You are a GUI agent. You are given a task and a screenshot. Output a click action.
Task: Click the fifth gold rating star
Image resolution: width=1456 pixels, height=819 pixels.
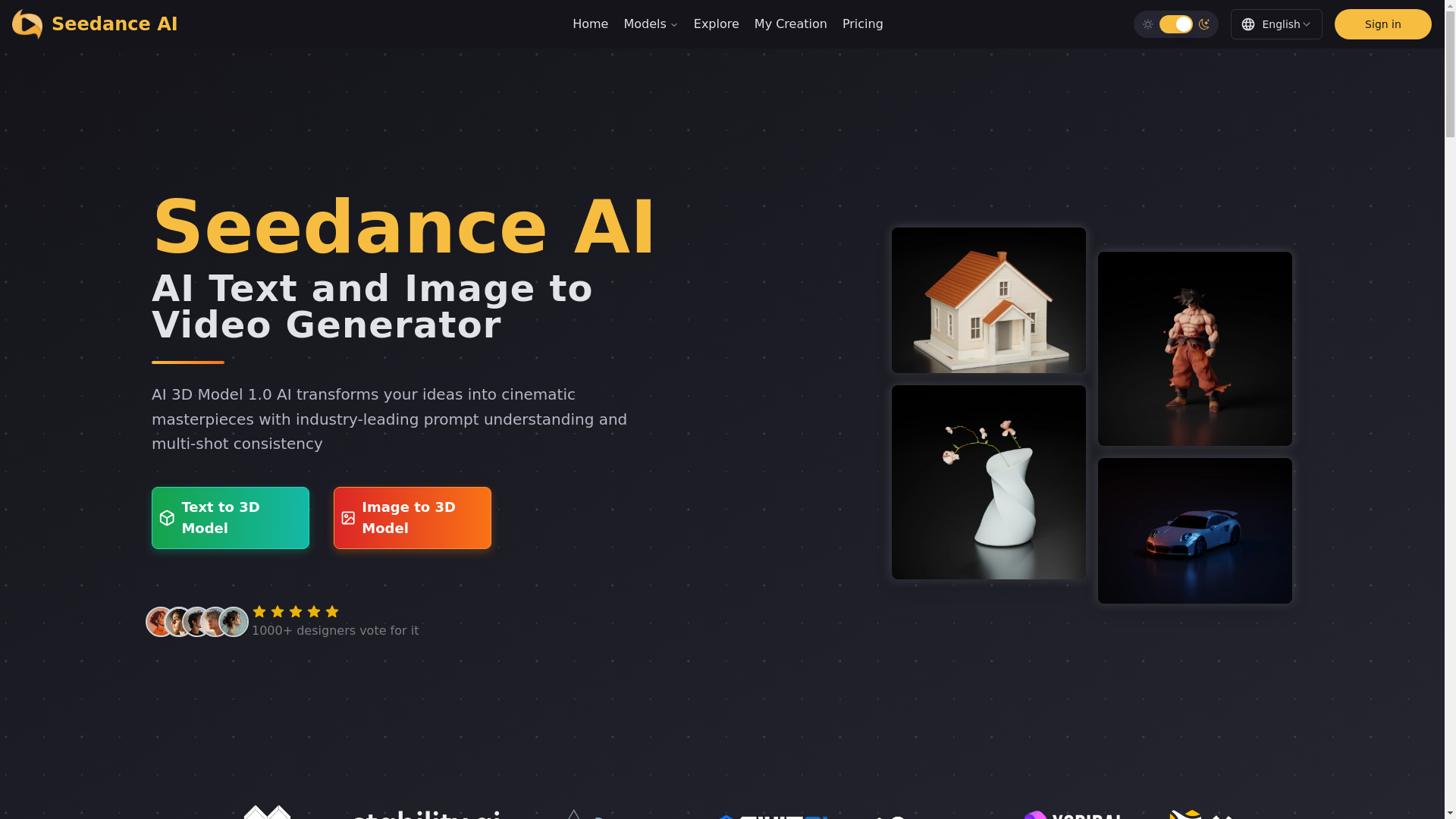click(x=332, y=611)
